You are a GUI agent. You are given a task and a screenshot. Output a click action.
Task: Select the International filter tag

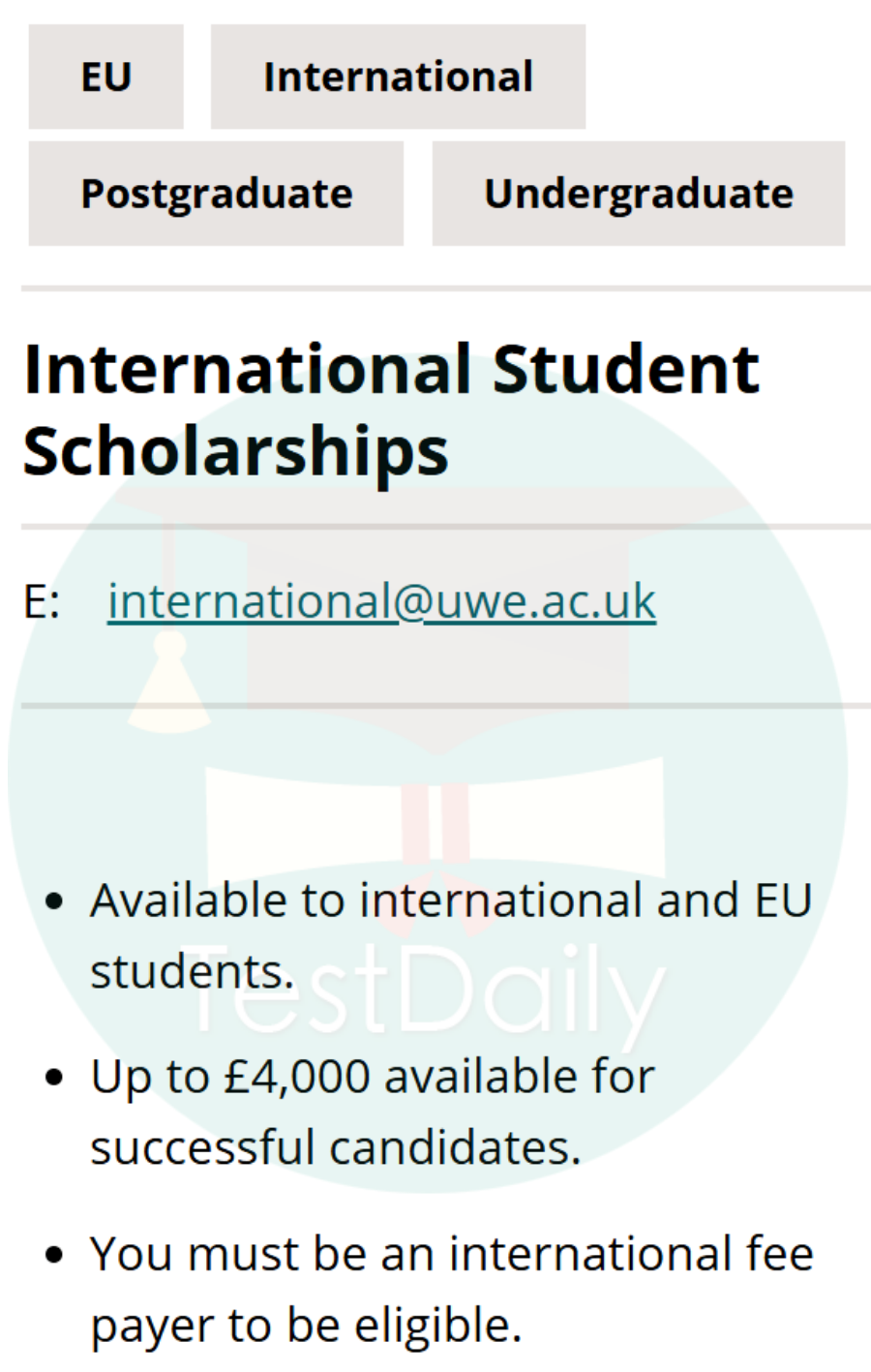tap(398, 77)
